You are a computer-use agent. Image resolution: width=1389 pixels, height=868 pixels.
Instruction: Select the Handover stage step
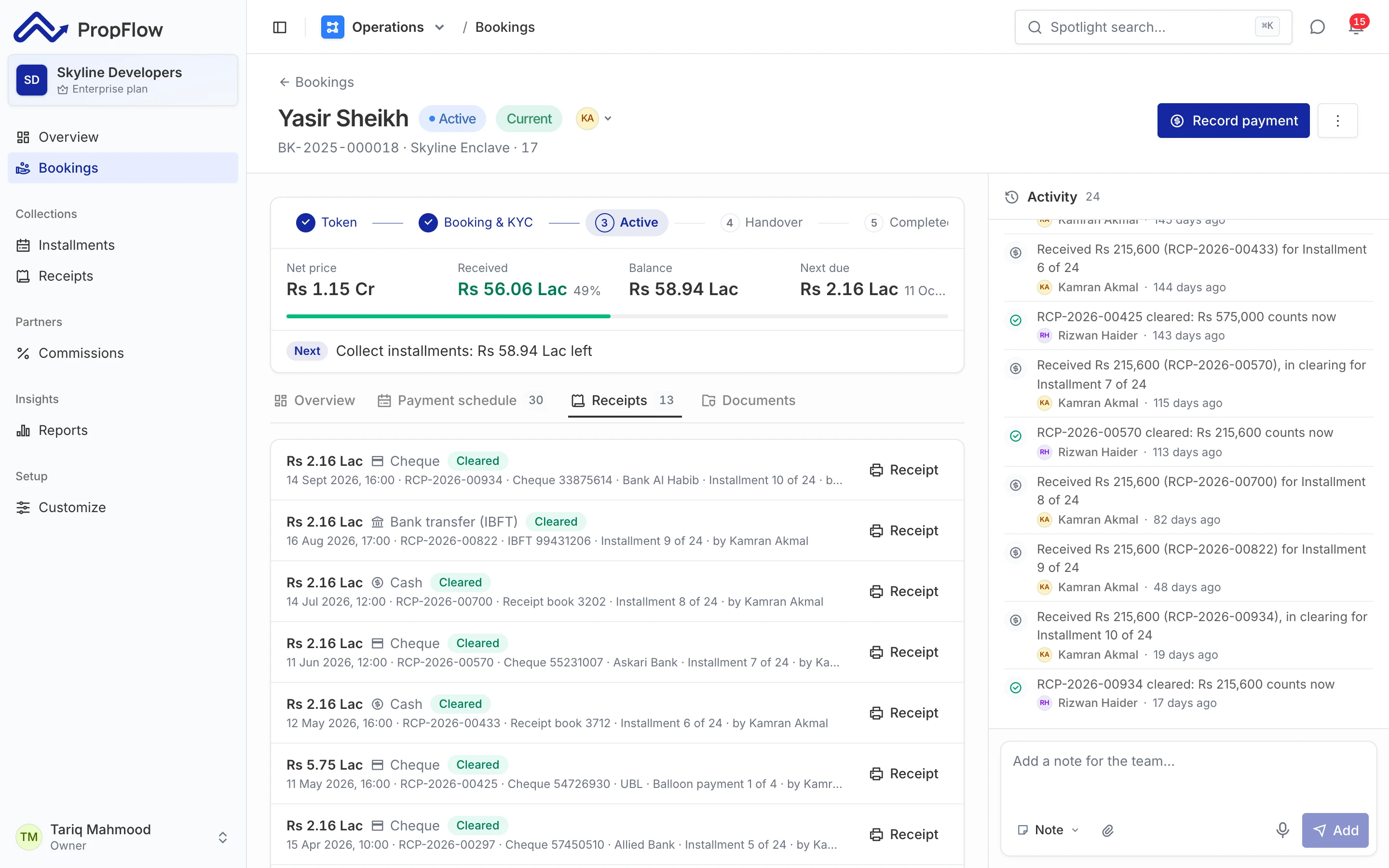762,222
